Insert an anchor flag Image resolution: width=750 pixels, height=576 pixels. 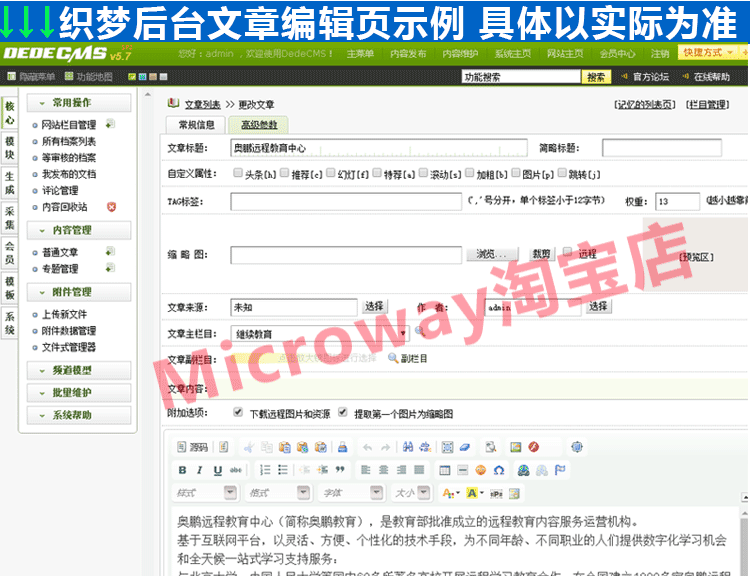click(x=560, y=470)
